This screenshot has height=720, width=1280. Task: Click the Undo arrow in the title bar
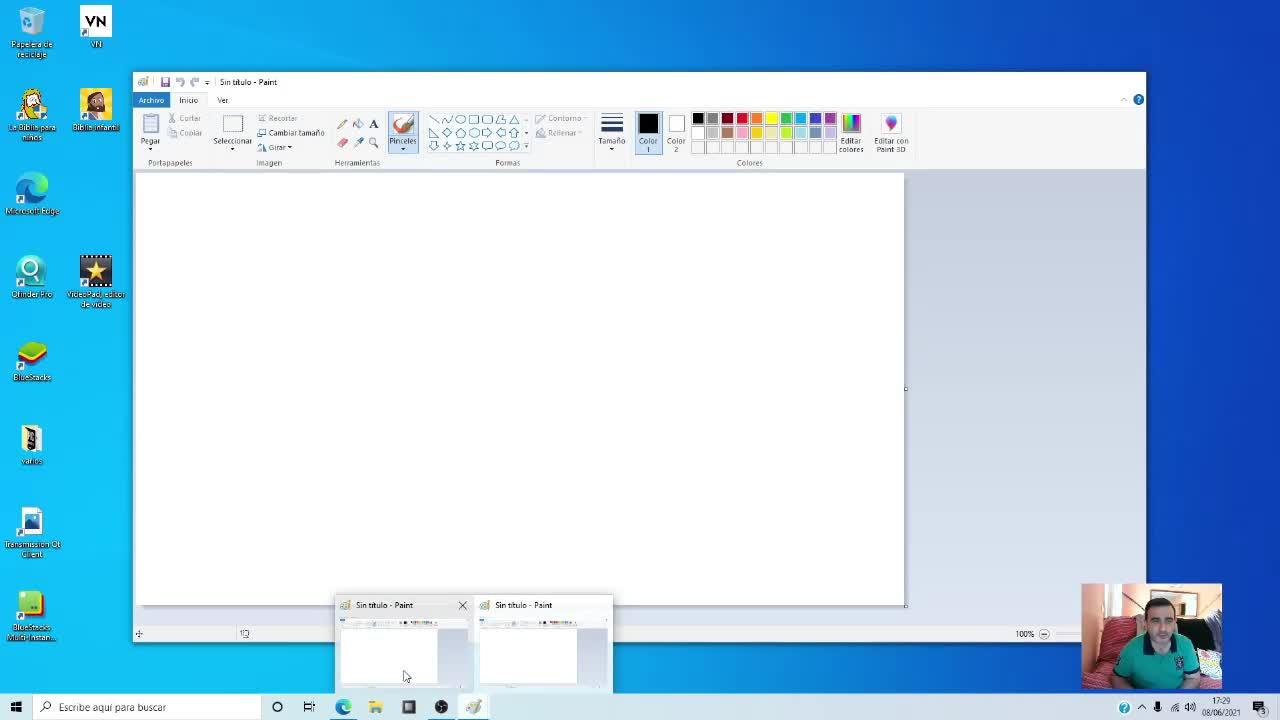pyautogui.click(x=180, y=82)
